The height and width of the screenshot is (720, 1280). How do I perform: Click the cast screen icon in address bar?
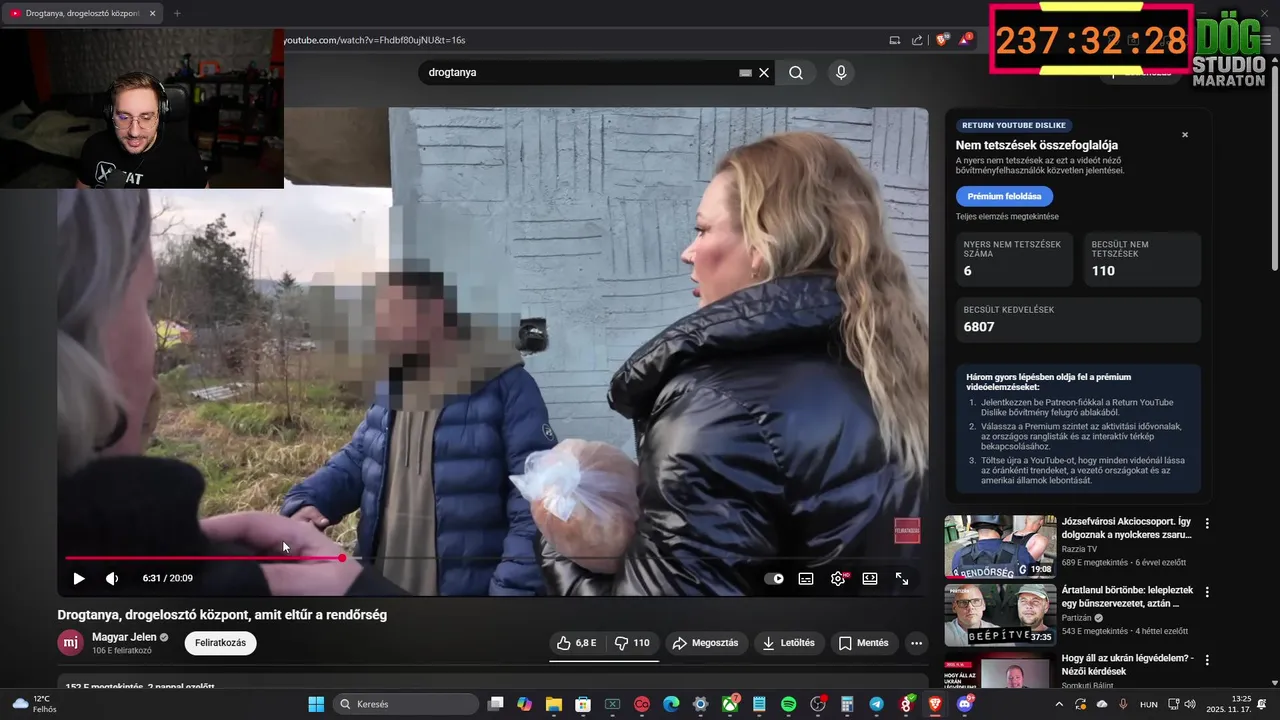[894, 40]
